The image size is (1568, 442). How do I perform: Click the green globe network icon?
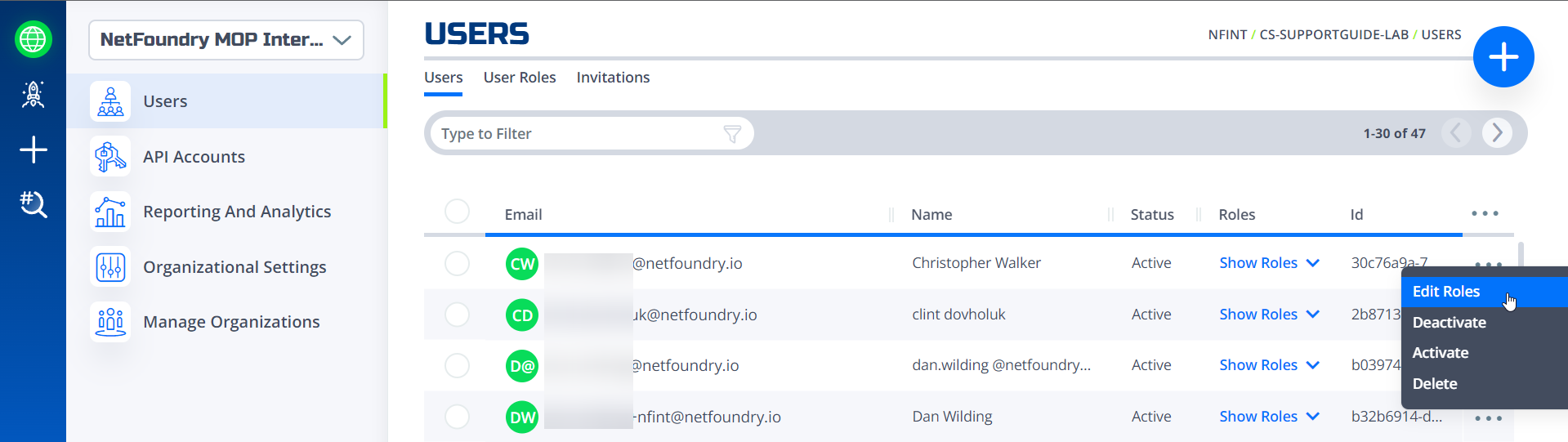(33, 39)
